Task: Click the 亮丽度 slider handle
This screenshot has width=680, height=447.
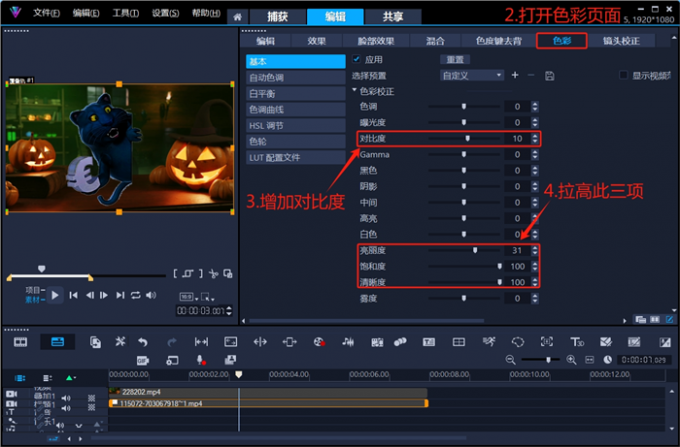Action: tap(475, 250)
